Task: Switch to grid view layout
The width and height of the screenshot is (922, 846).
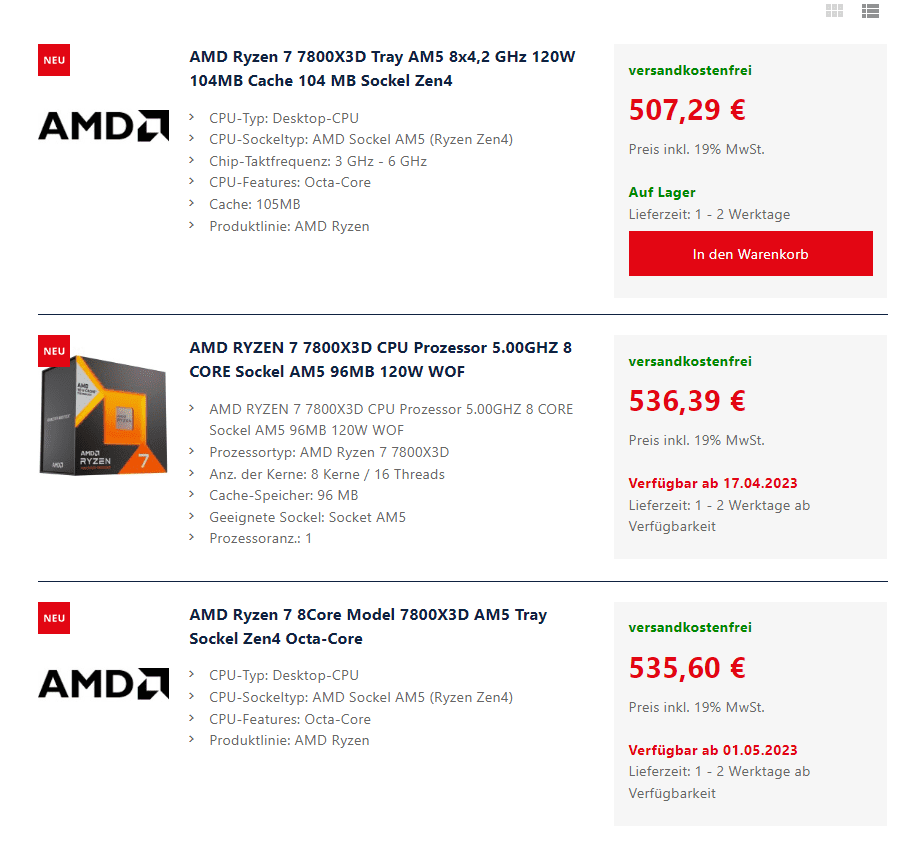Action: click(834, 11)
